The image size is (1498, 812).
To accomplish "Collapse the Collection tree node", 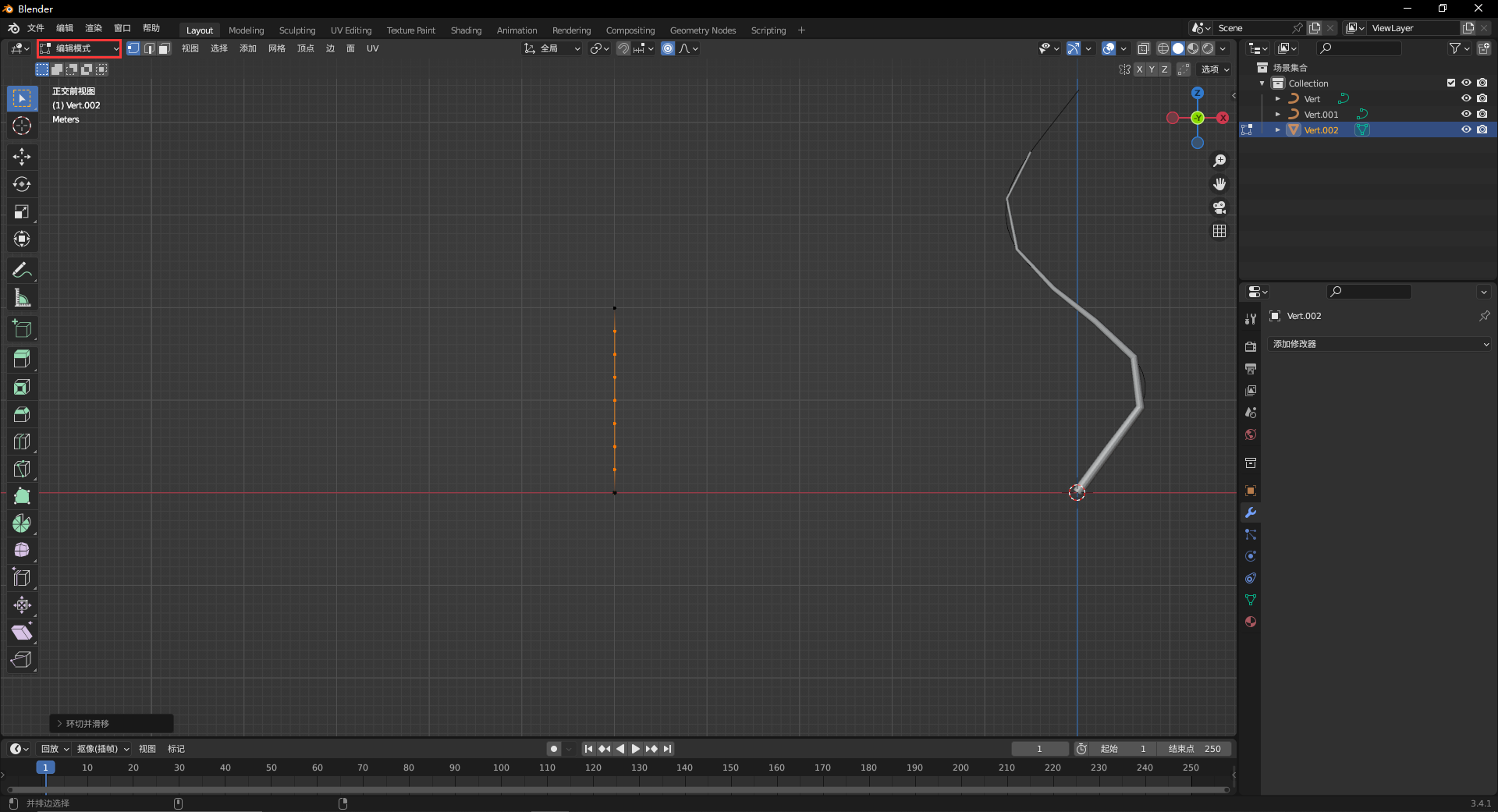I will (1262, 83).
